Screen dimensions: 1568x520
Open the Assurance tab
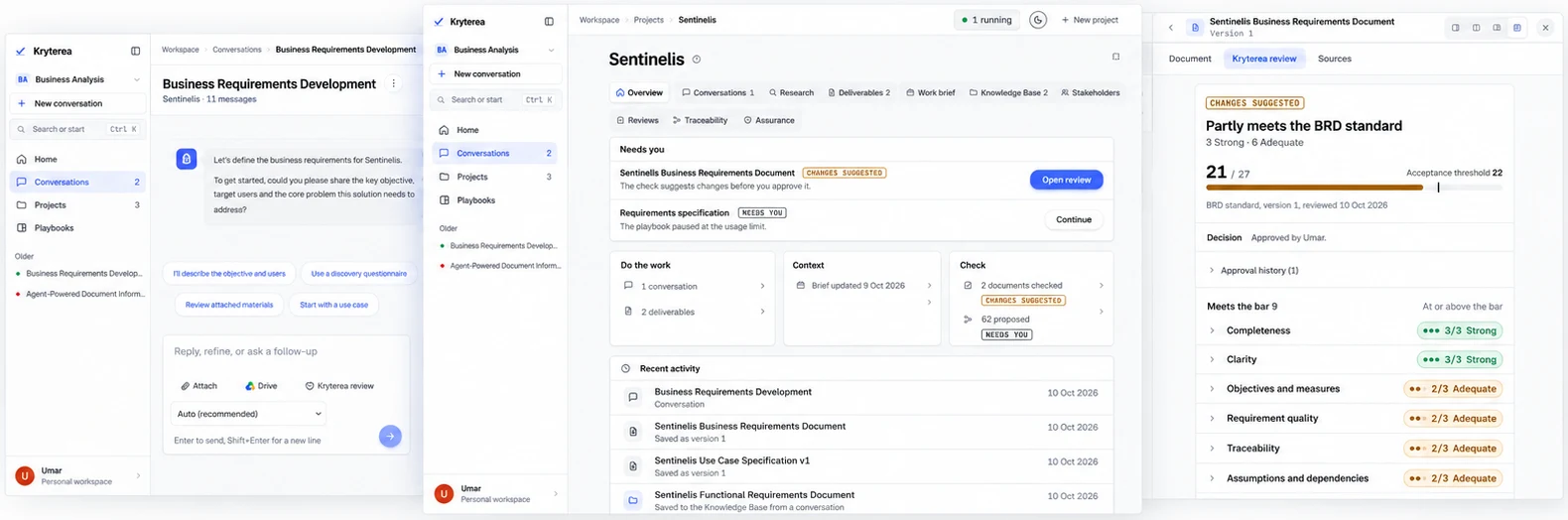click(x=769, y=120)
